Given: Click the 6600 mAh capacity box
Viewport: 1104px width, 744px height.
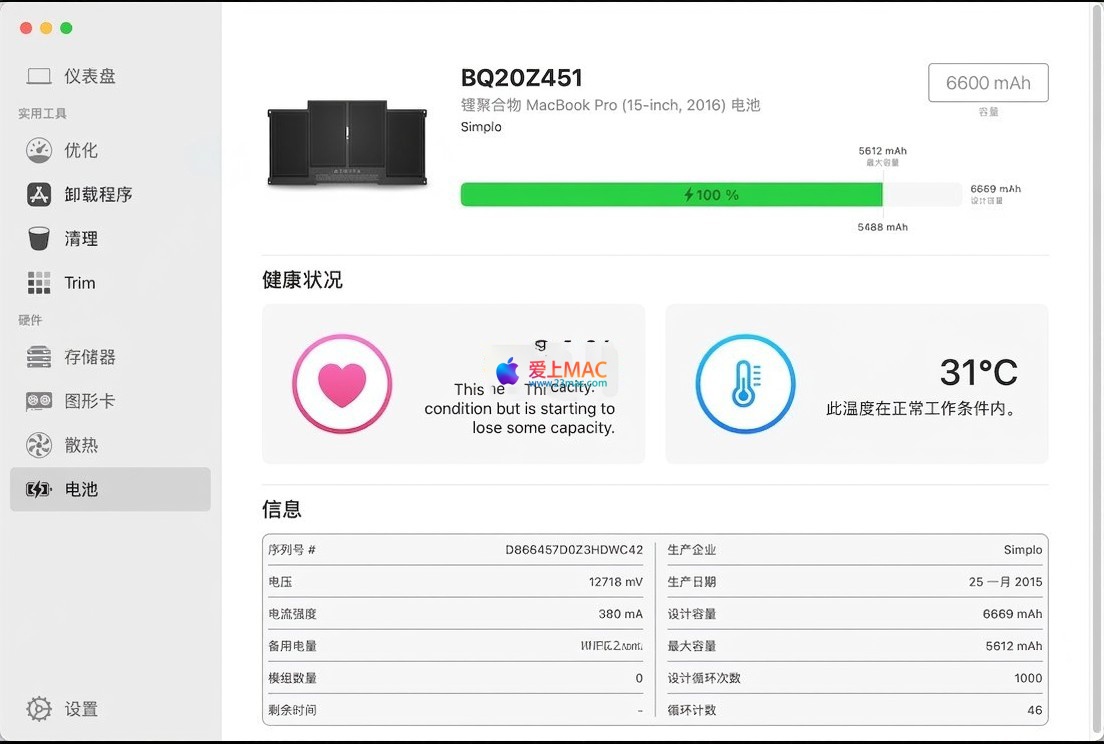Looking at the screenshot, I should click(x=987, y=83).
